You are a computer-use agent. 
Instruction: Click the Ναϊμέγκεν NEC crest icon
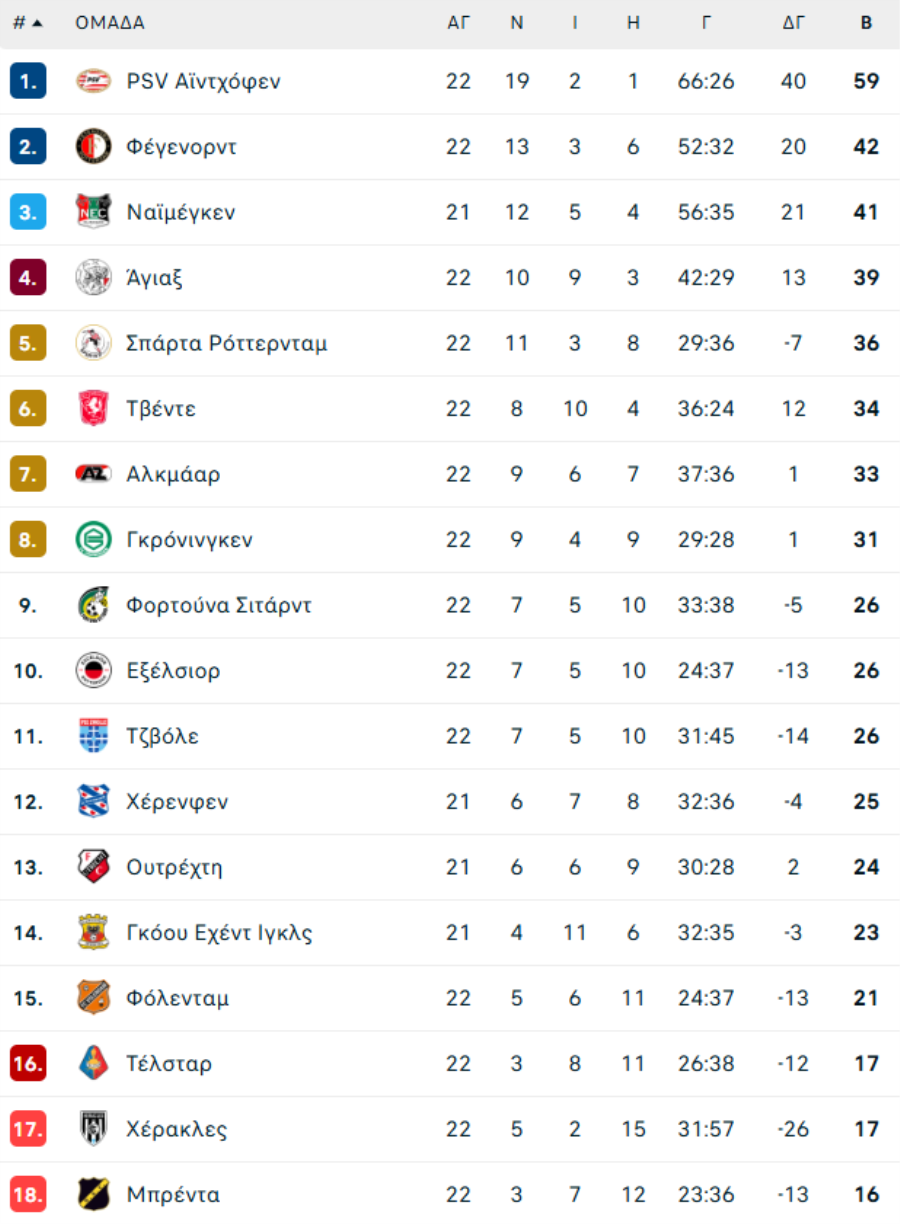tap(94, 212)
